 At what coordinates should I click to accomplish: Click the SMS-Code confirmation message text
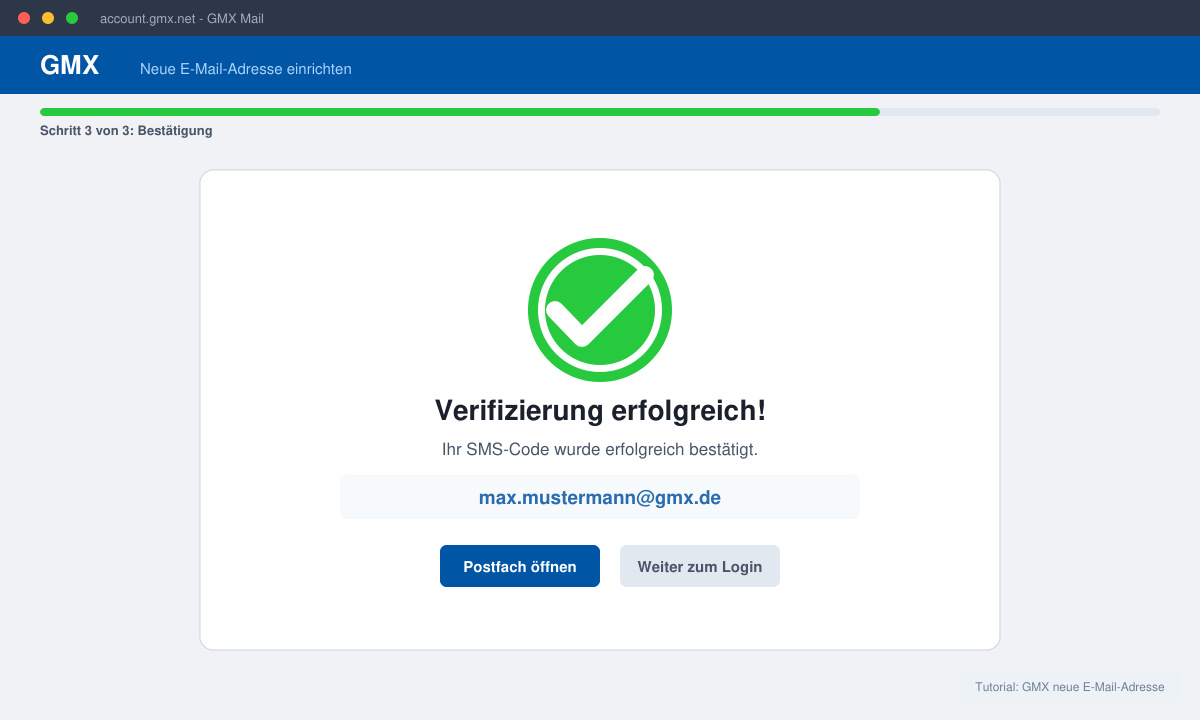tap(600, 450)
